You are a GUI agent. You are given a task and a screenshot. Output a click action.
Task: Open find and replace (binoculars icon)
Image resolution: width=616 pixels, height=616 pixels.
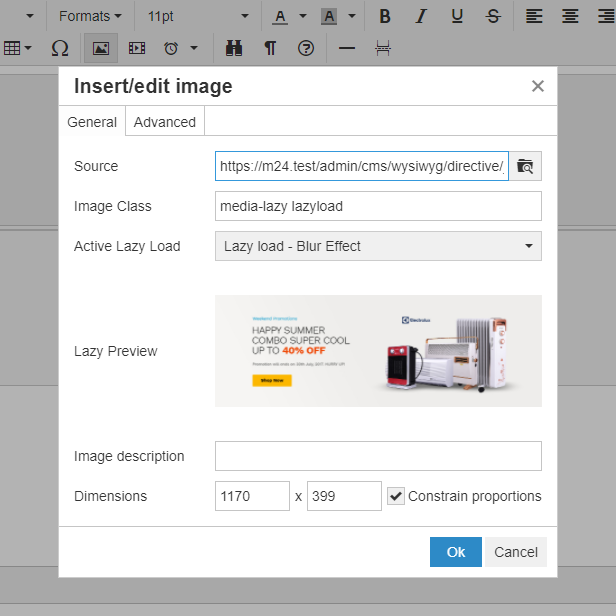click(234, 48)
